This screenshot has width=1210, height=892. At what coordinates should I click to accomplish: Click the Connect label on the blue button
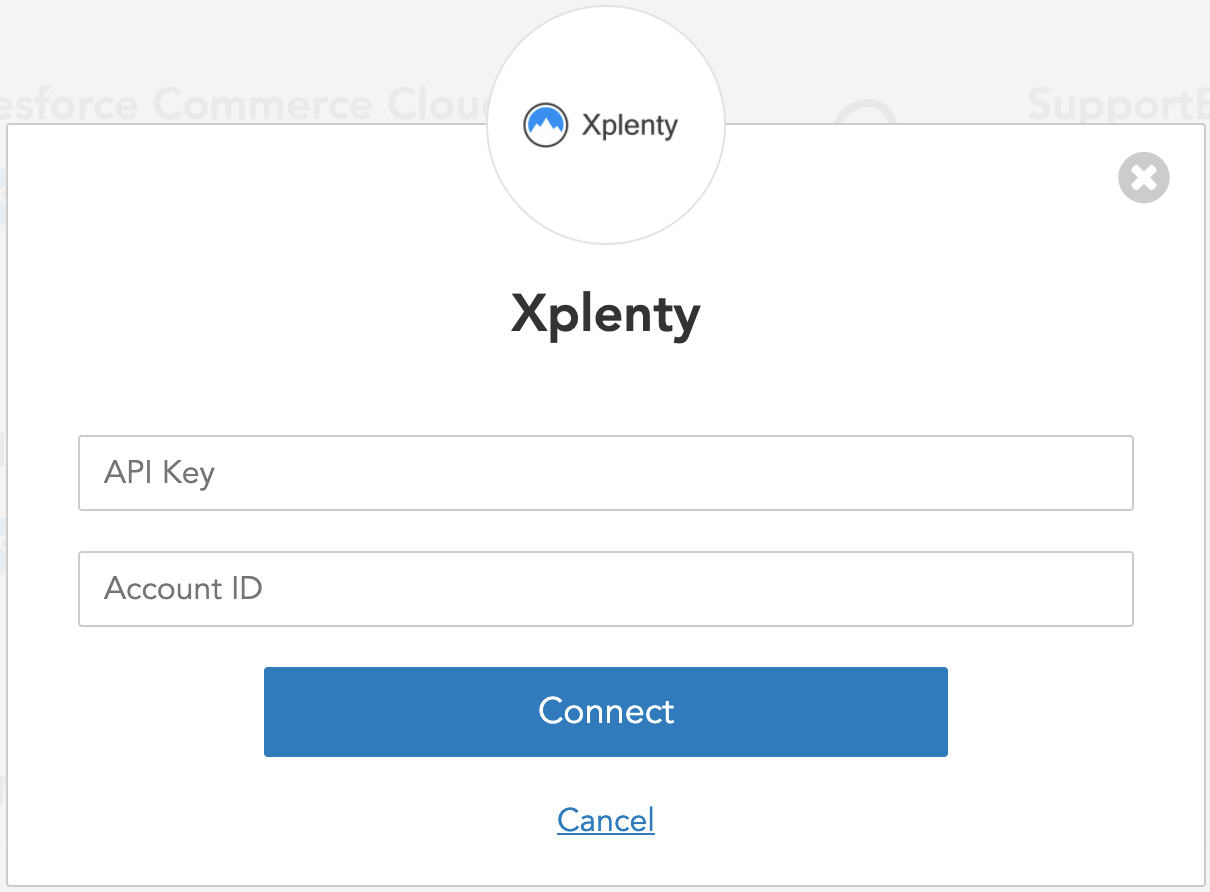pos(605,711)
